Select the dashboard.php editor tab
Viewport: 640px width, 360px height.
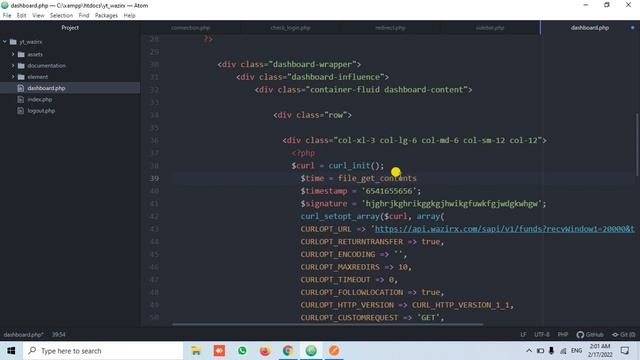(590, 28)
